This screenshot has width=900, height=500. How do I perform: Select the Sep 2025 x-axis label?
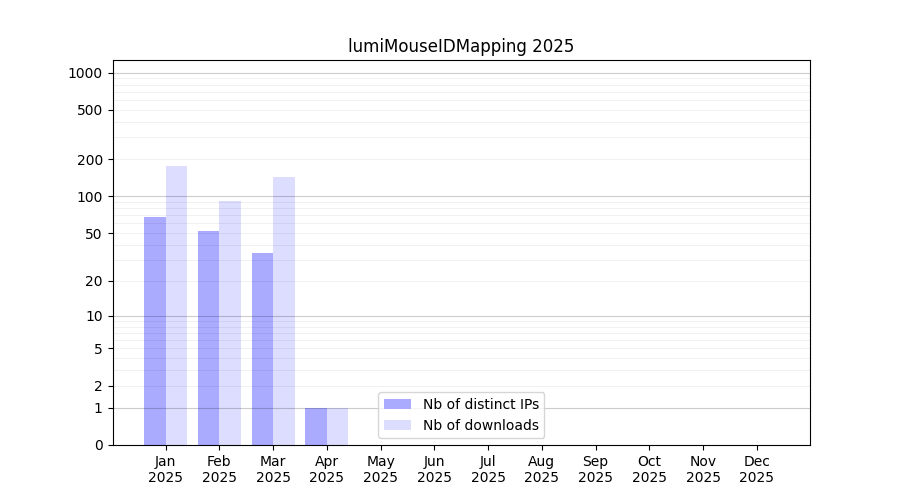[595, 469]
